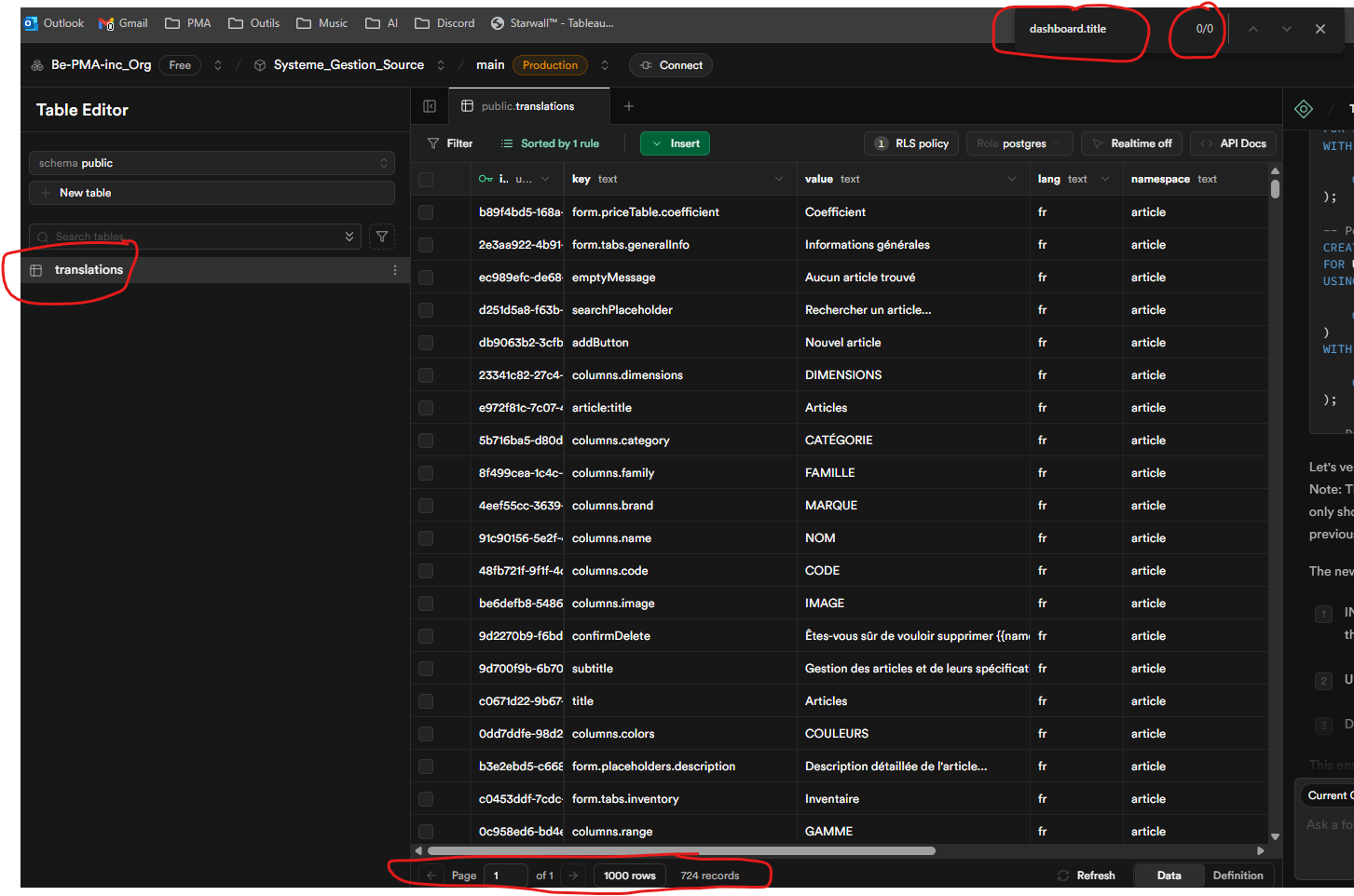Viewport: 1354px width, 896px height.
Task: Open RLS policy settings
Action: click(911, 143)
